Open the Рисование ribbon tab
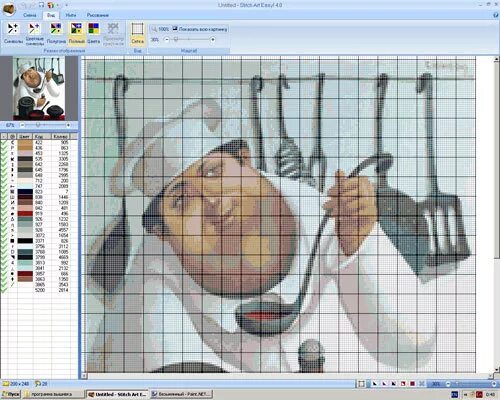 [x=98, y=15]
